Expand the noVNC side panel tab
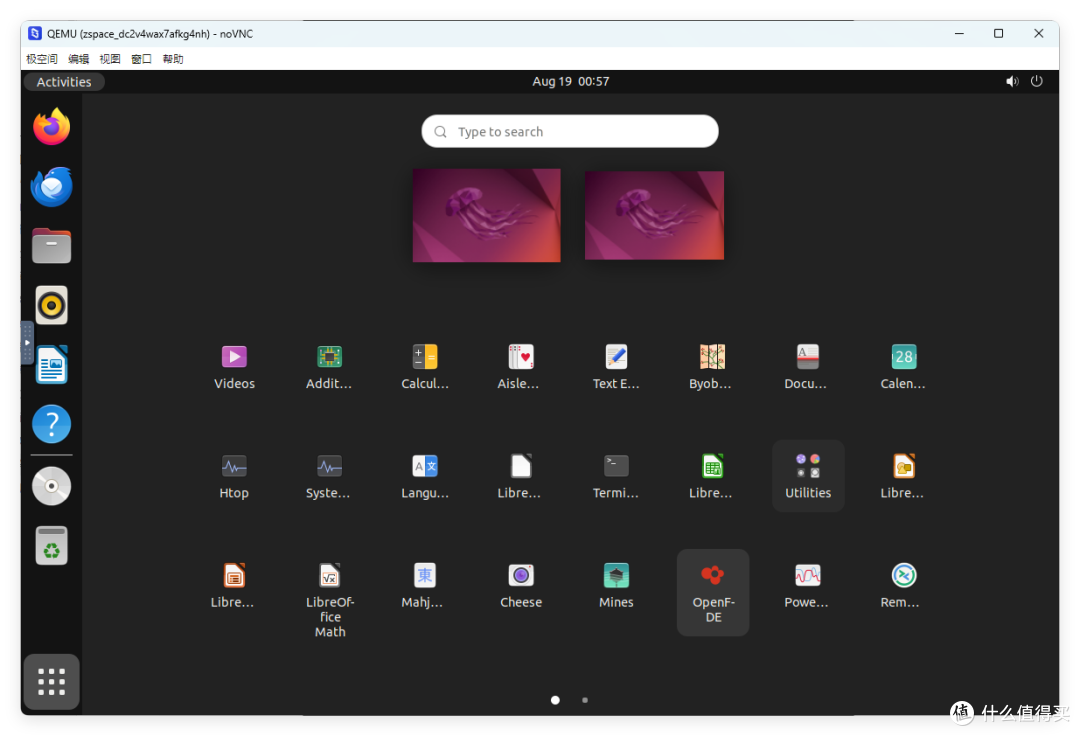1080x736 pixels. (26, 343)
